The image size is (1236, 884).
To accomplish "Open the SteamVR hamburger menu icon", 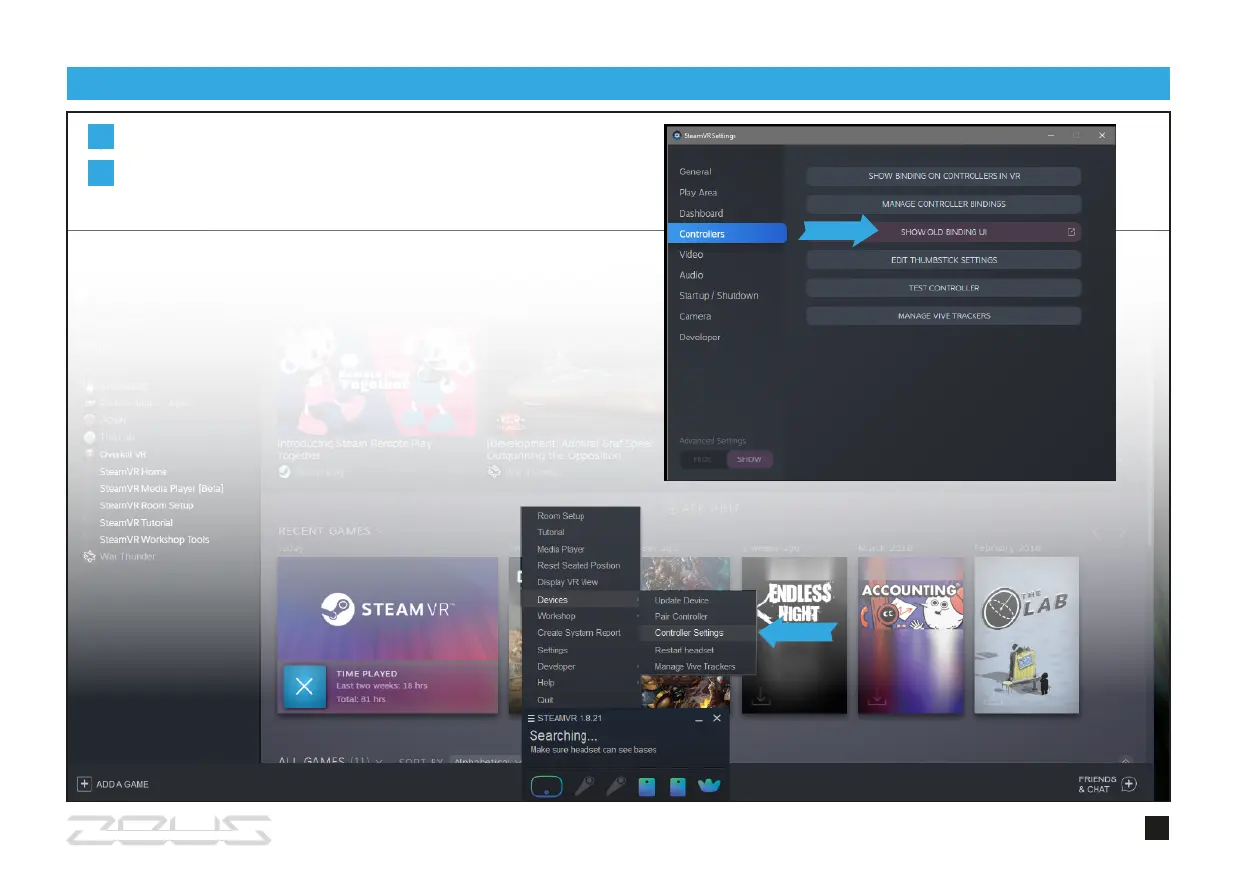I will 531,718.
